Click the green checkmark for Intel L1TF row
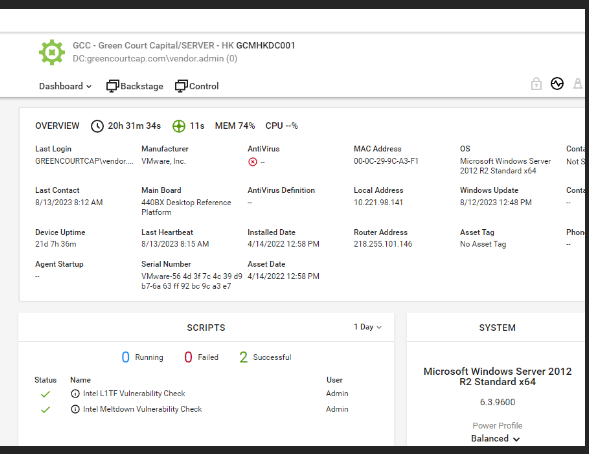 click(x=45, y=394)
